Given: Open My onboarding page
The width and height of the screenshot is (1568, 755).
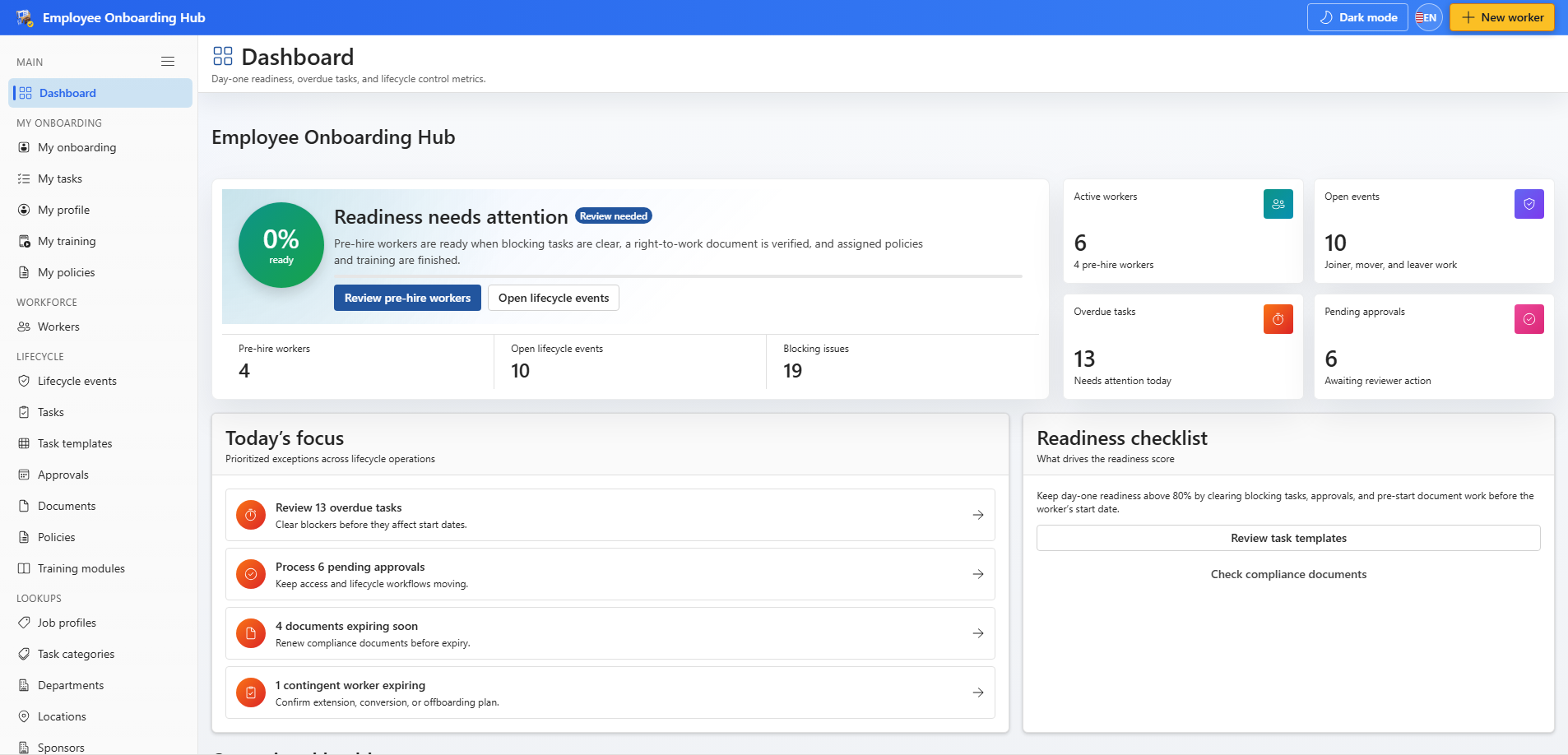Looking at the screenshot, I should (100, 147).
